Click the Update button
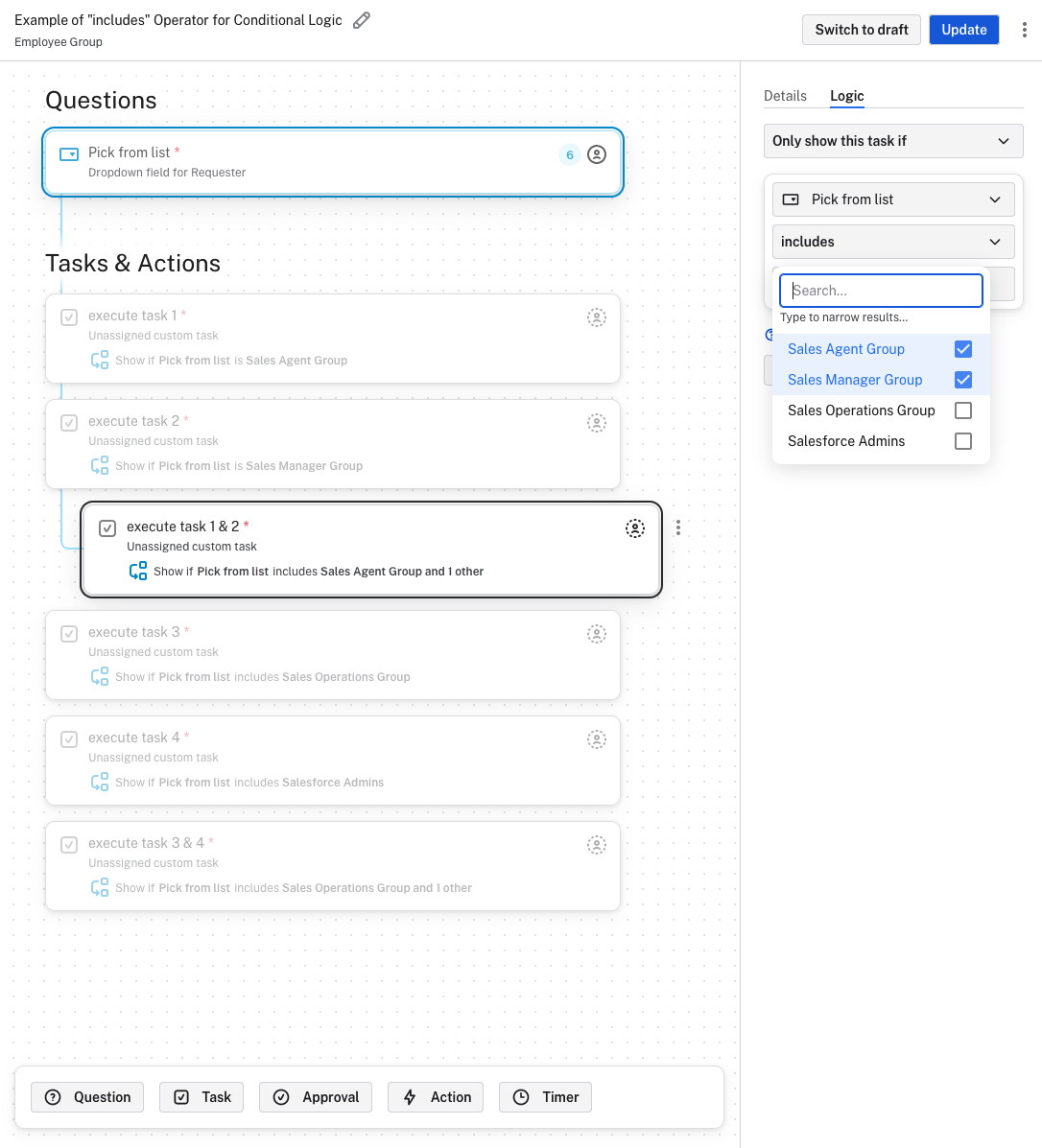1042x1148 pixels. point(963,30)
